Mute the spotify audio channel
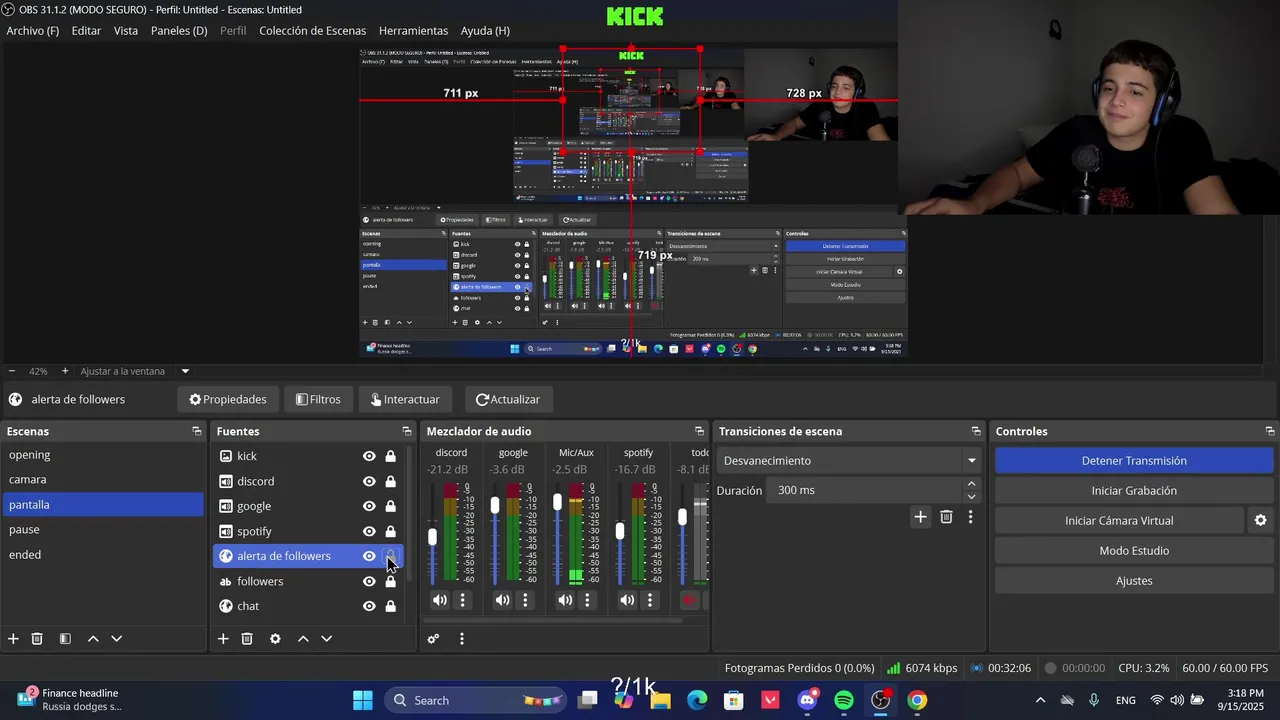The width and height of the screenshot is (1280, 720). tap(627, 600)
